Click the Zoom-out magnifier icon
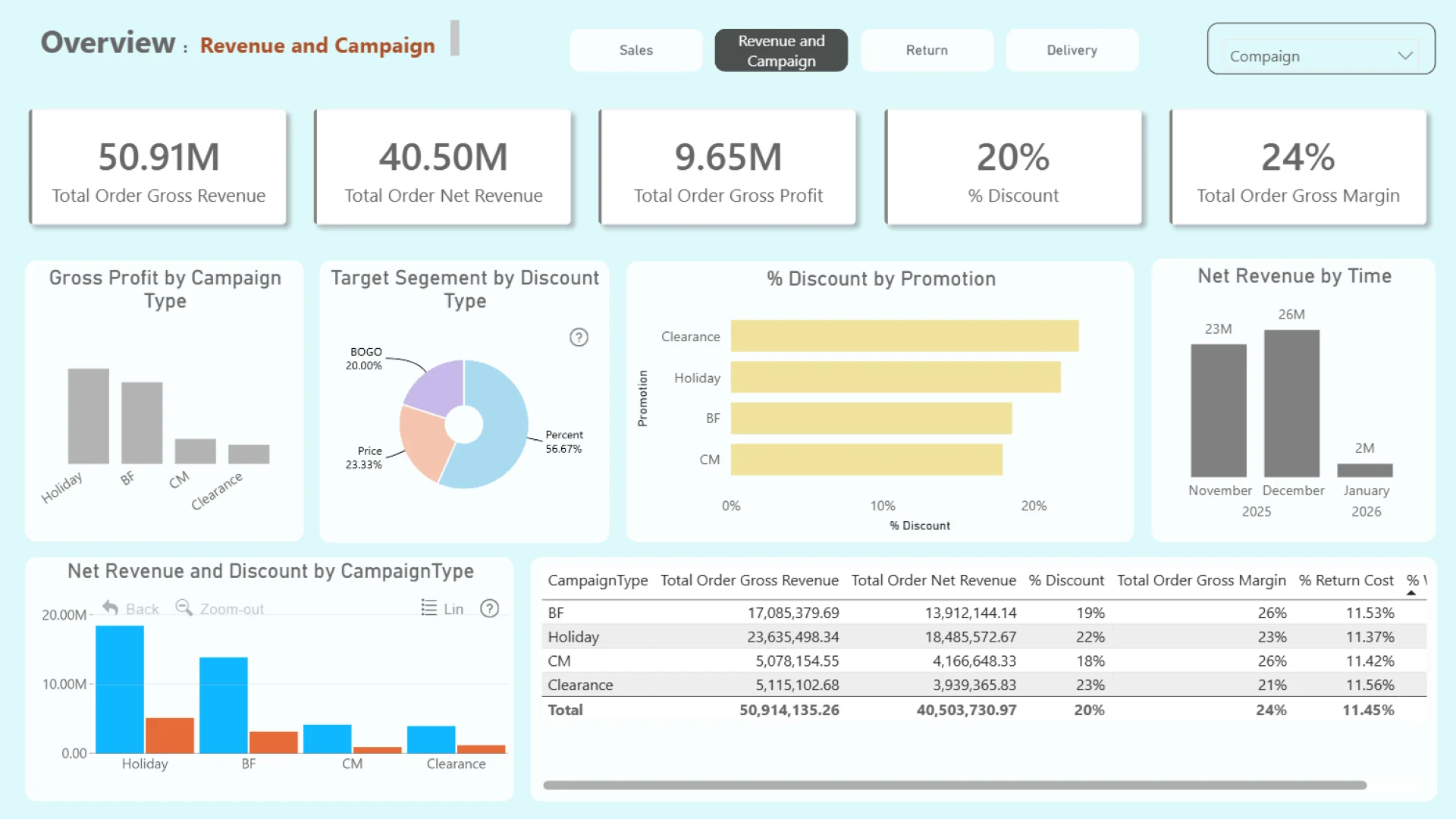Screen dimensions: 1456x819 (184, 608)
